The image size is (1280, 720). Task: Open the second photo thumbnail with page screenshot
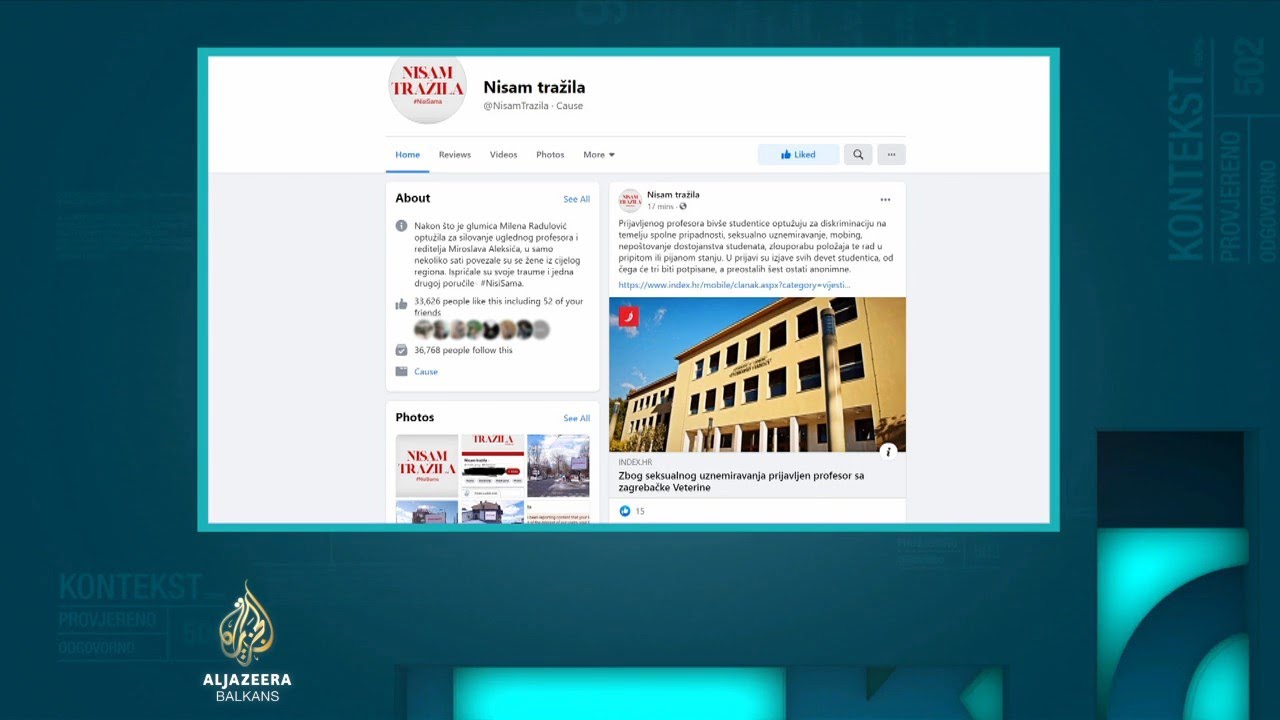pyautogui.click(x=492, y=465)
